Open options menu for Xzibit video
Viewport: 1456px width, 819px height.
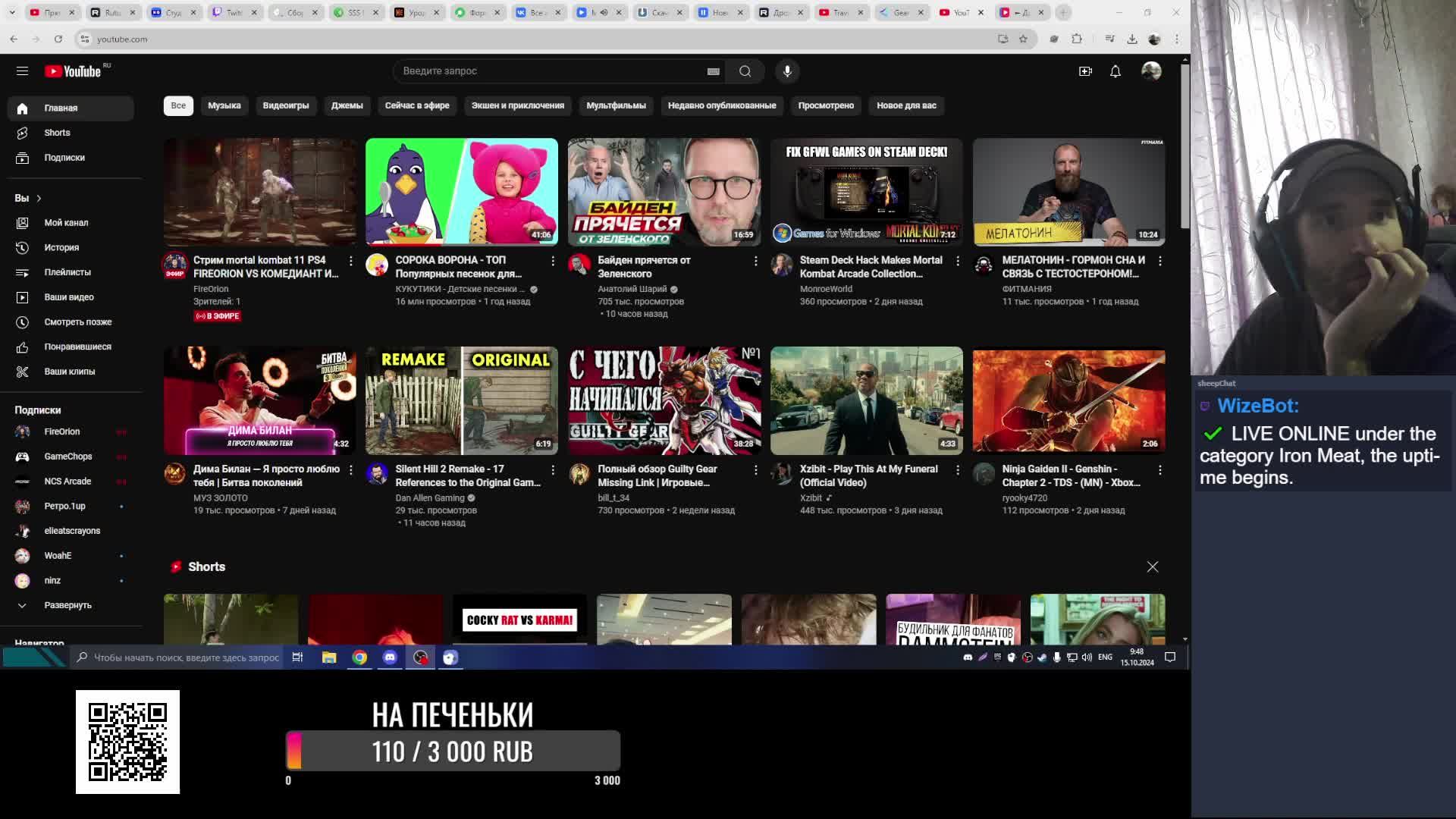957,470
